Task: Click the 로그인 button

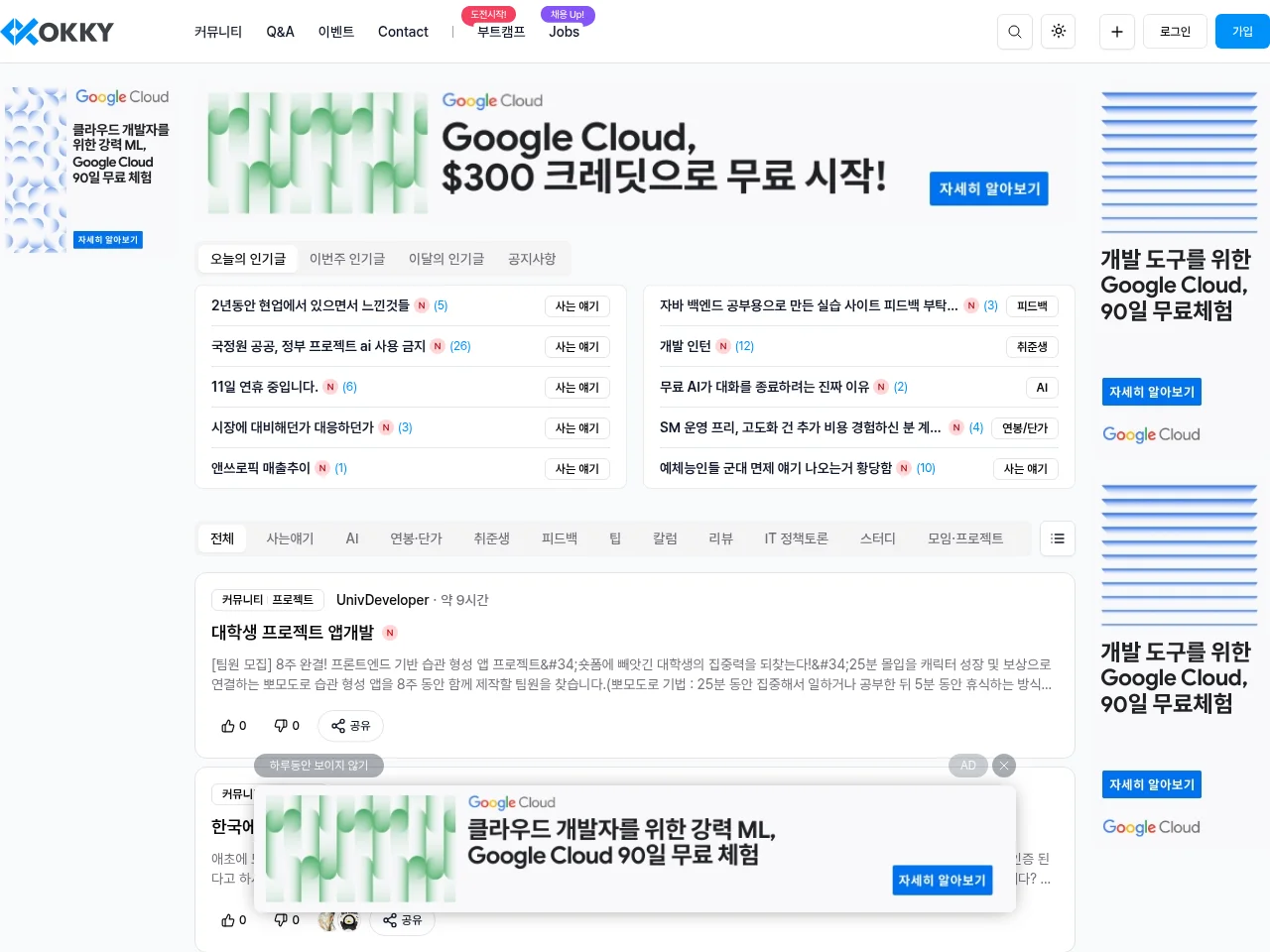Action: (x=1175, y=32)
